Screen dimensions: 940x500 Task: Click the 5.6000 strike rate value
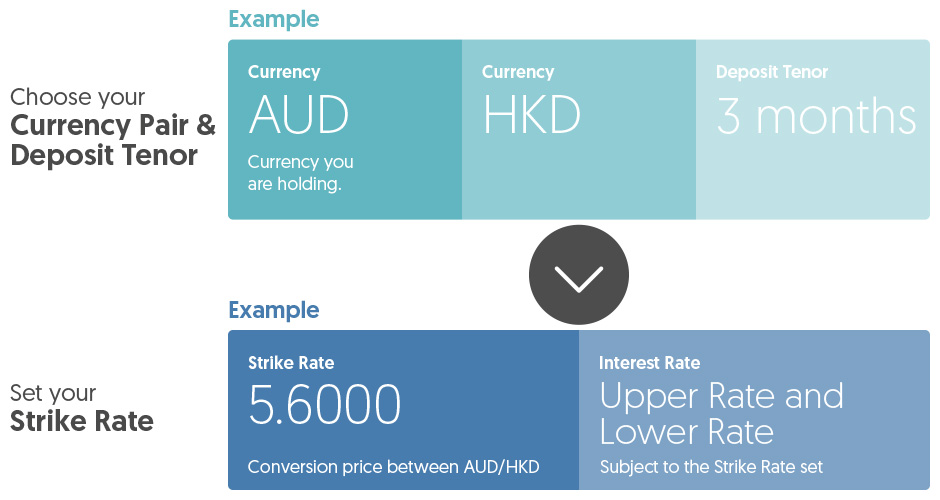tap(325, 405)
